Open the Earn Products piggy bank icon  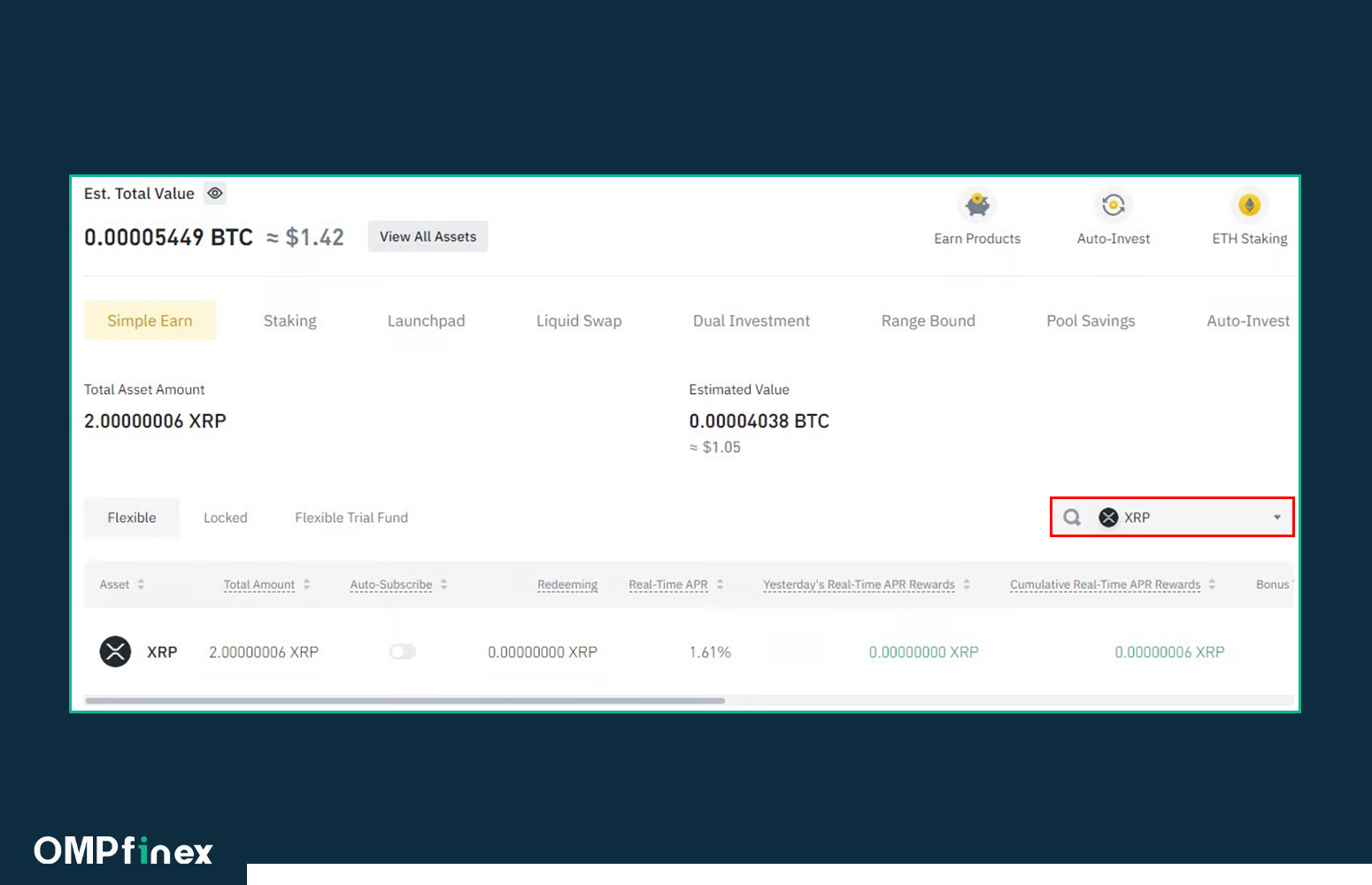[977, 205]
